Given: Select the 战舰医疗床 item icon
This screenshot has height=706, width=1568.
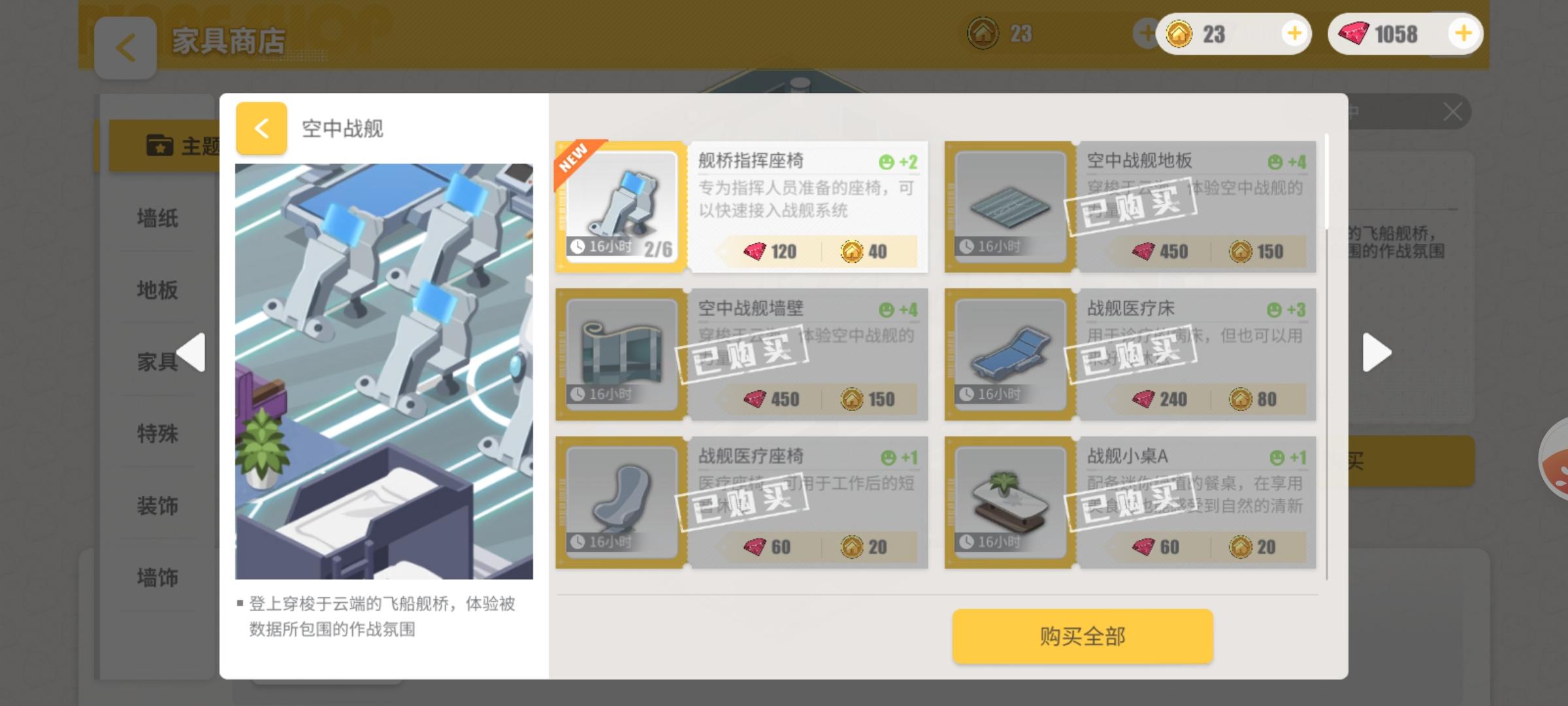Looking at the screenshot, I should click(x=1010, y=355).
